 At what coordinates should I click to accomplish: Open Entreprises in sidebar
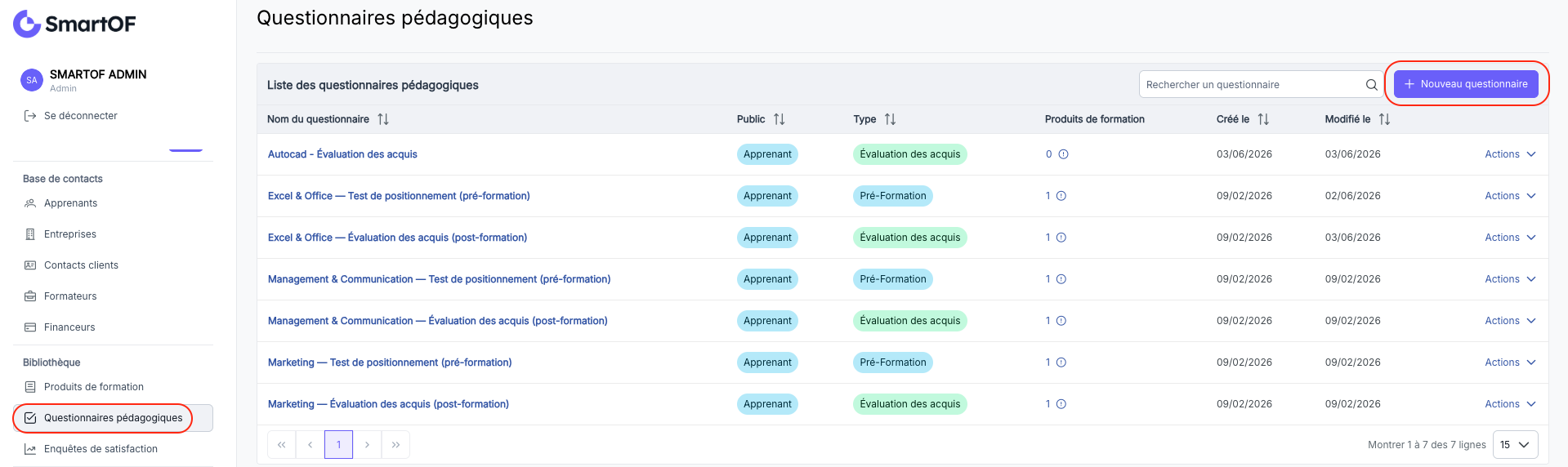point(70,234)
